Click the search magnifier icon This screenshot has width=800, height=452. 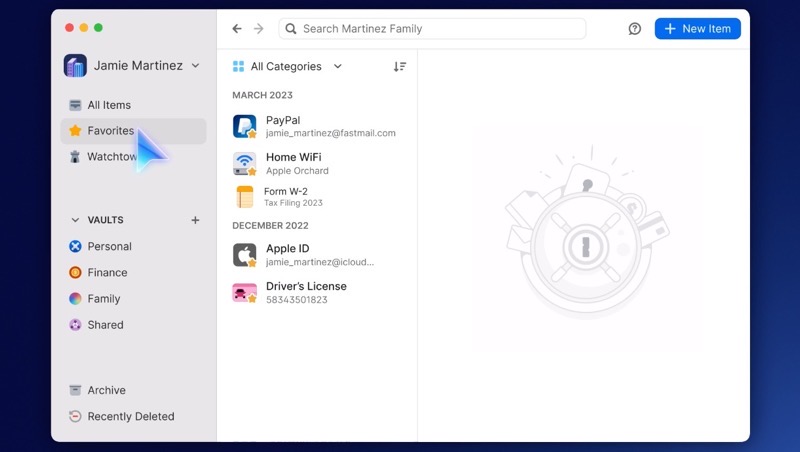pos(291,29)
